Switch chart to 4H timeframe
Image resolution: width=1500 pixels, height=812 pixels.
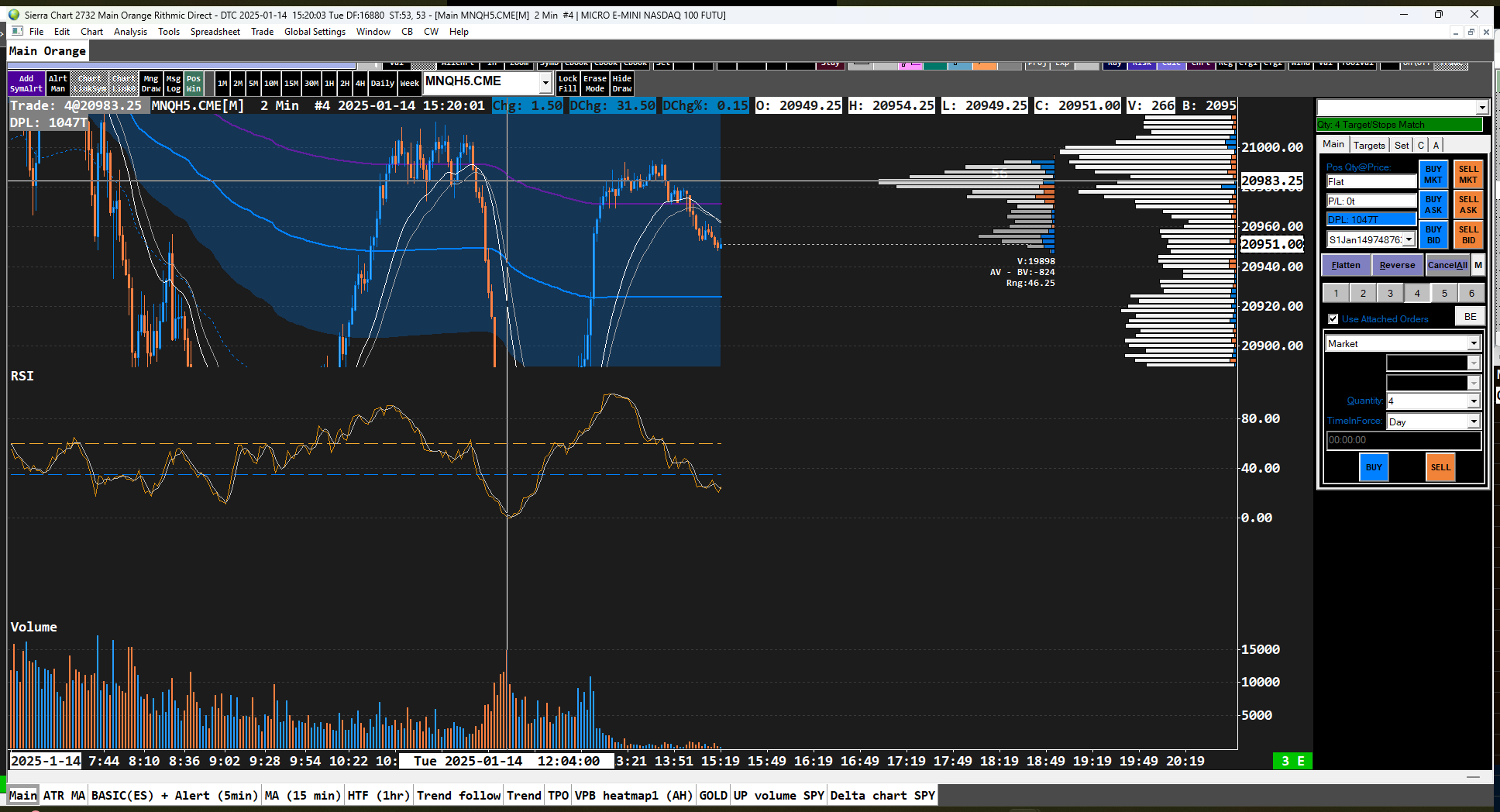coord(360,84)
